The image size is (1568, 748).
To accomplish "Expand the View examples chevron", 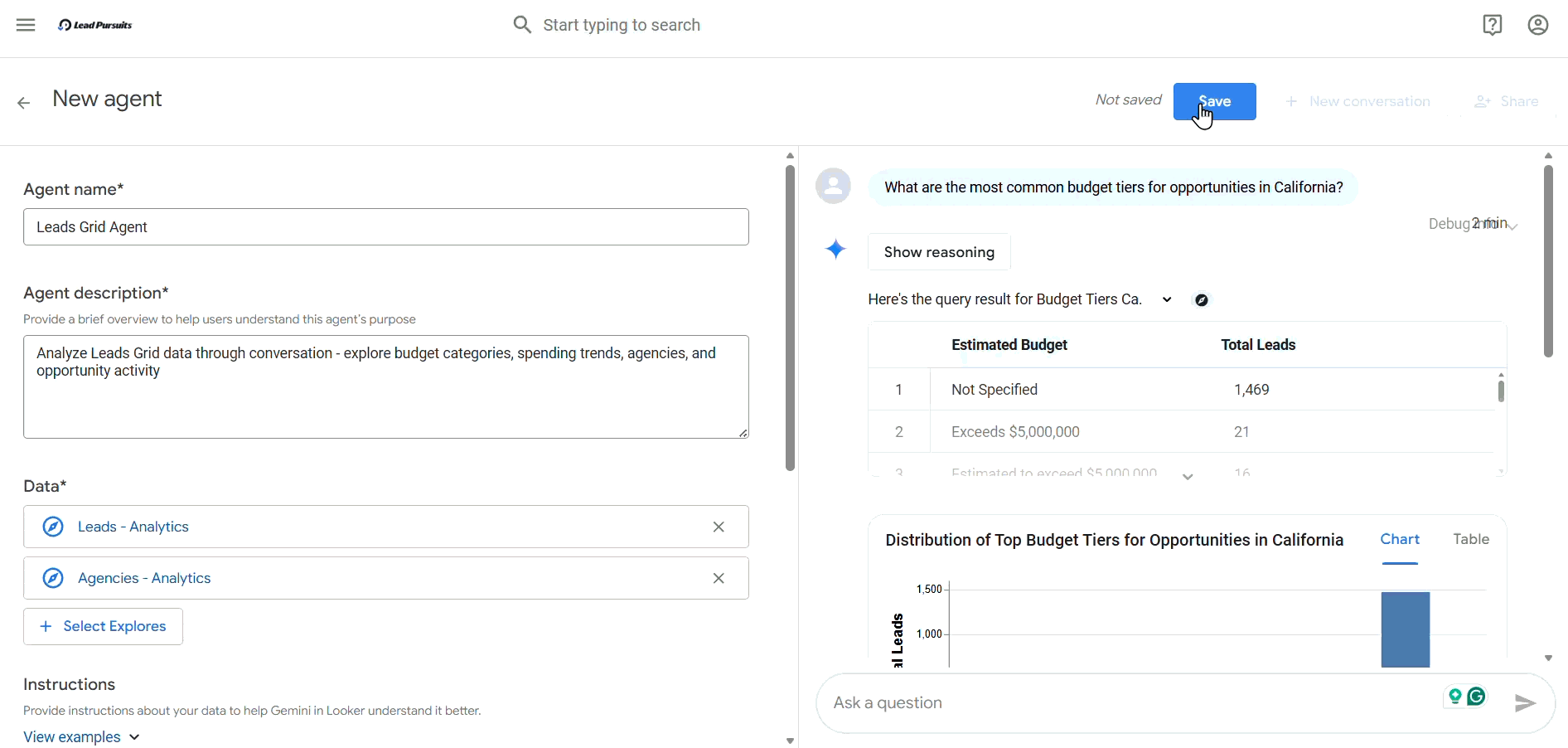I will pos(135,737).
